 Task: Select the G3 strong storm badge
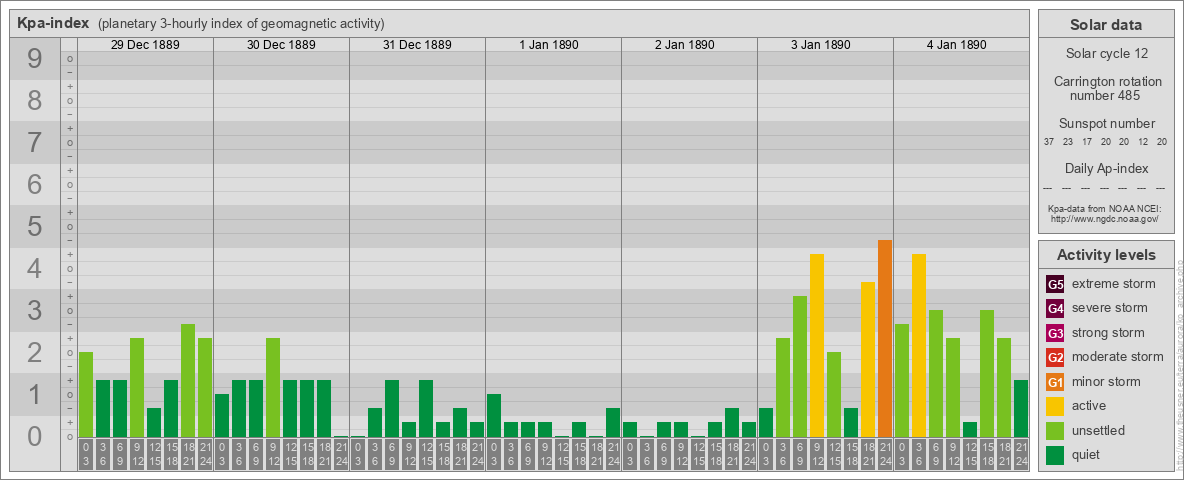coord(1055,333)
